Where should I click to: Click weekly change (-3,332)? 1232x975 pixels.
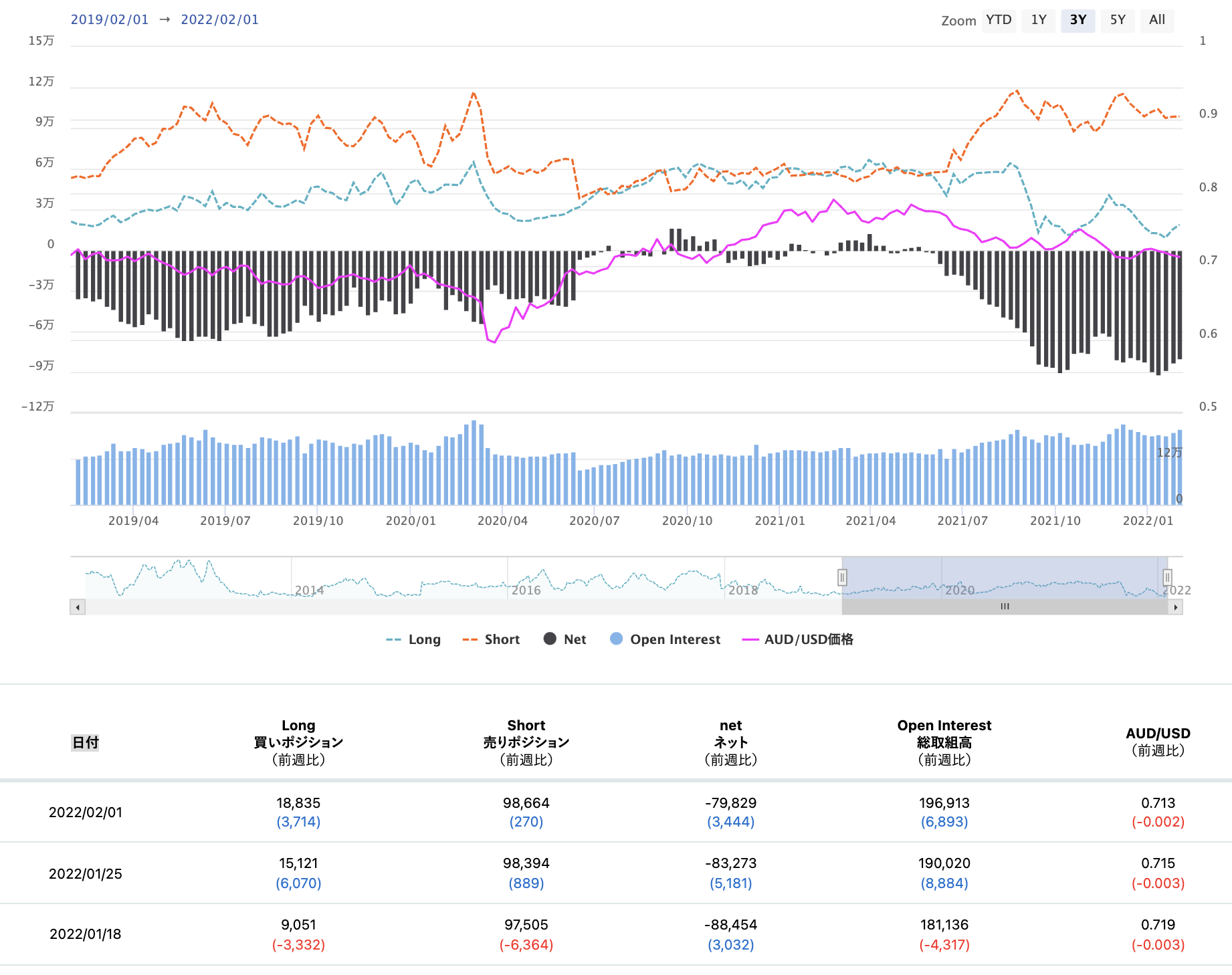[298, 945]
